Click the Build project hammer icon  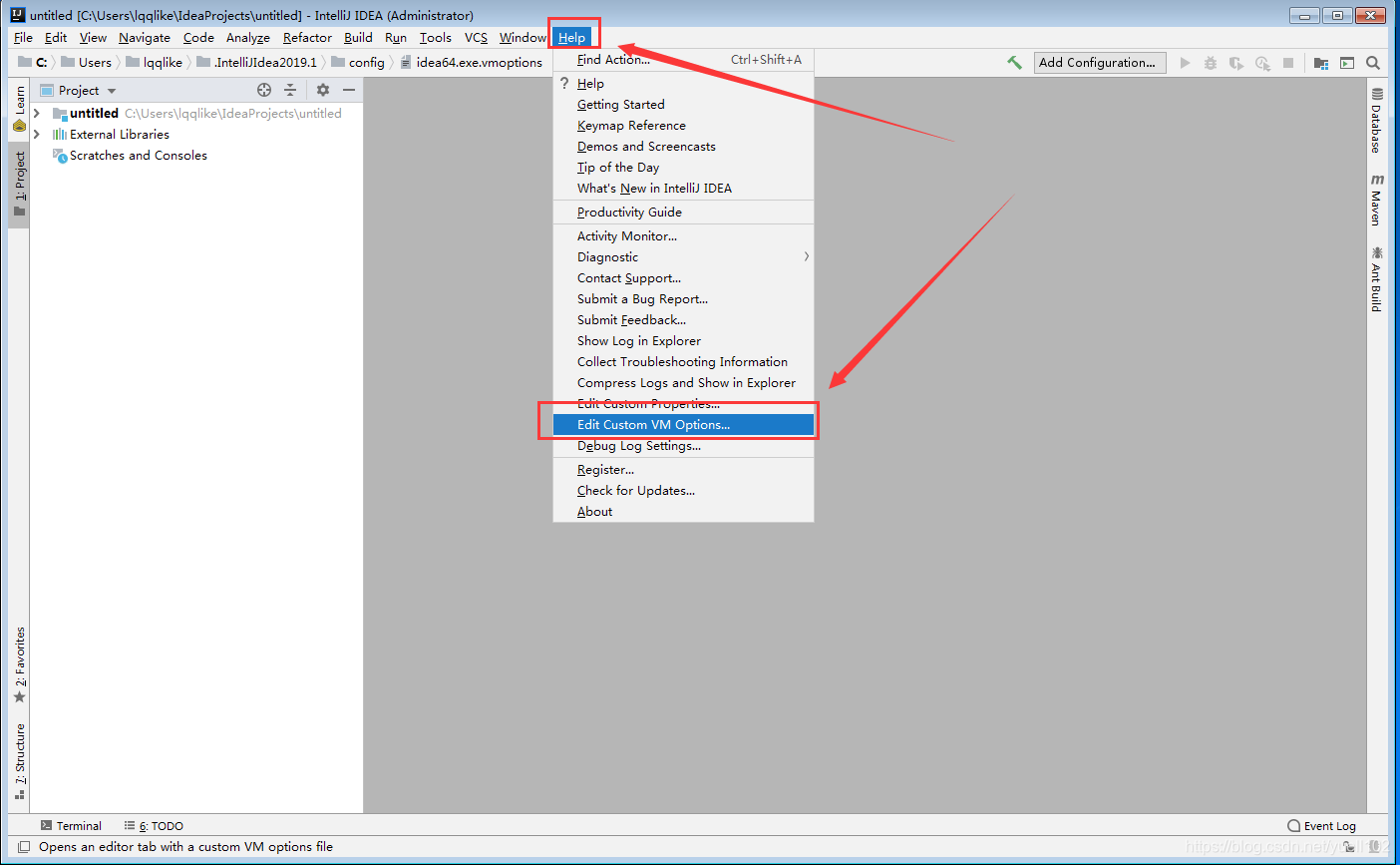(1014, 62)
